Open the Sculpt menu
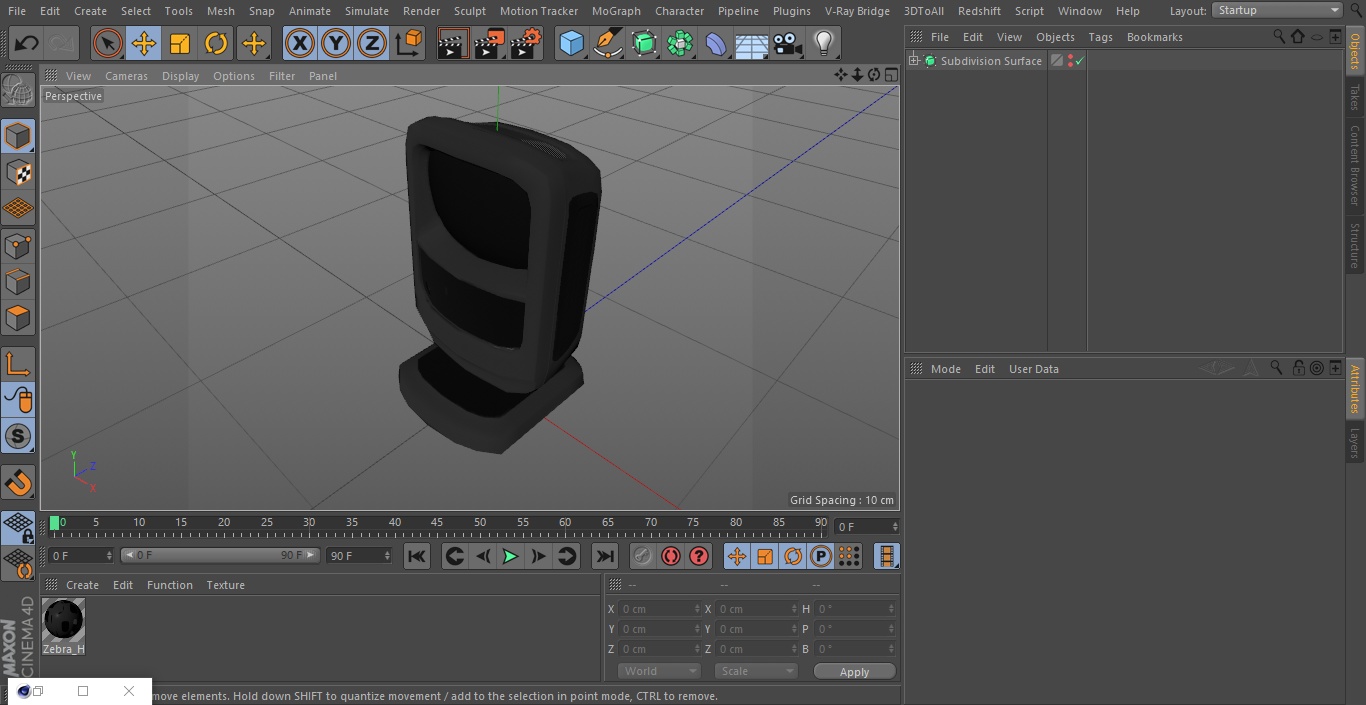The height and width of the screenshot is (705, 1366). coord(469,11)
